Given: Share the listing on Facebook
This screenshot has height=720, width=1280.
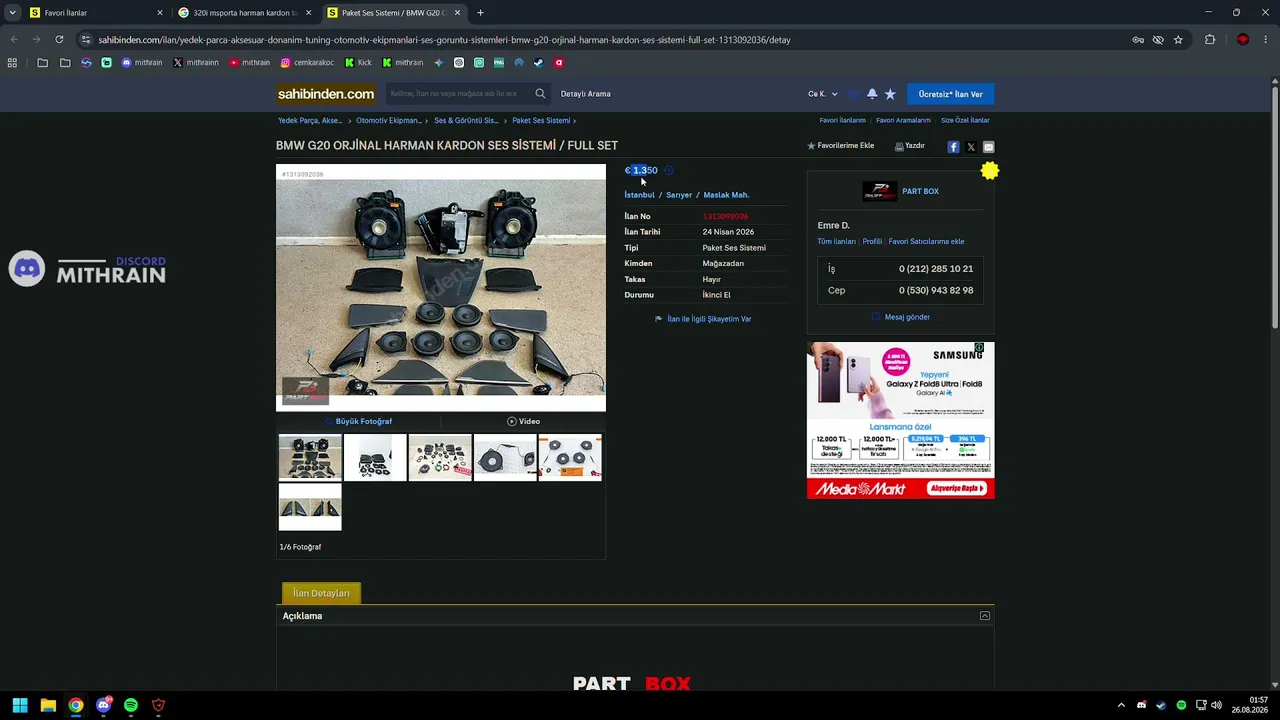Looking at the screenshot, I should click(x=953, y=147).
